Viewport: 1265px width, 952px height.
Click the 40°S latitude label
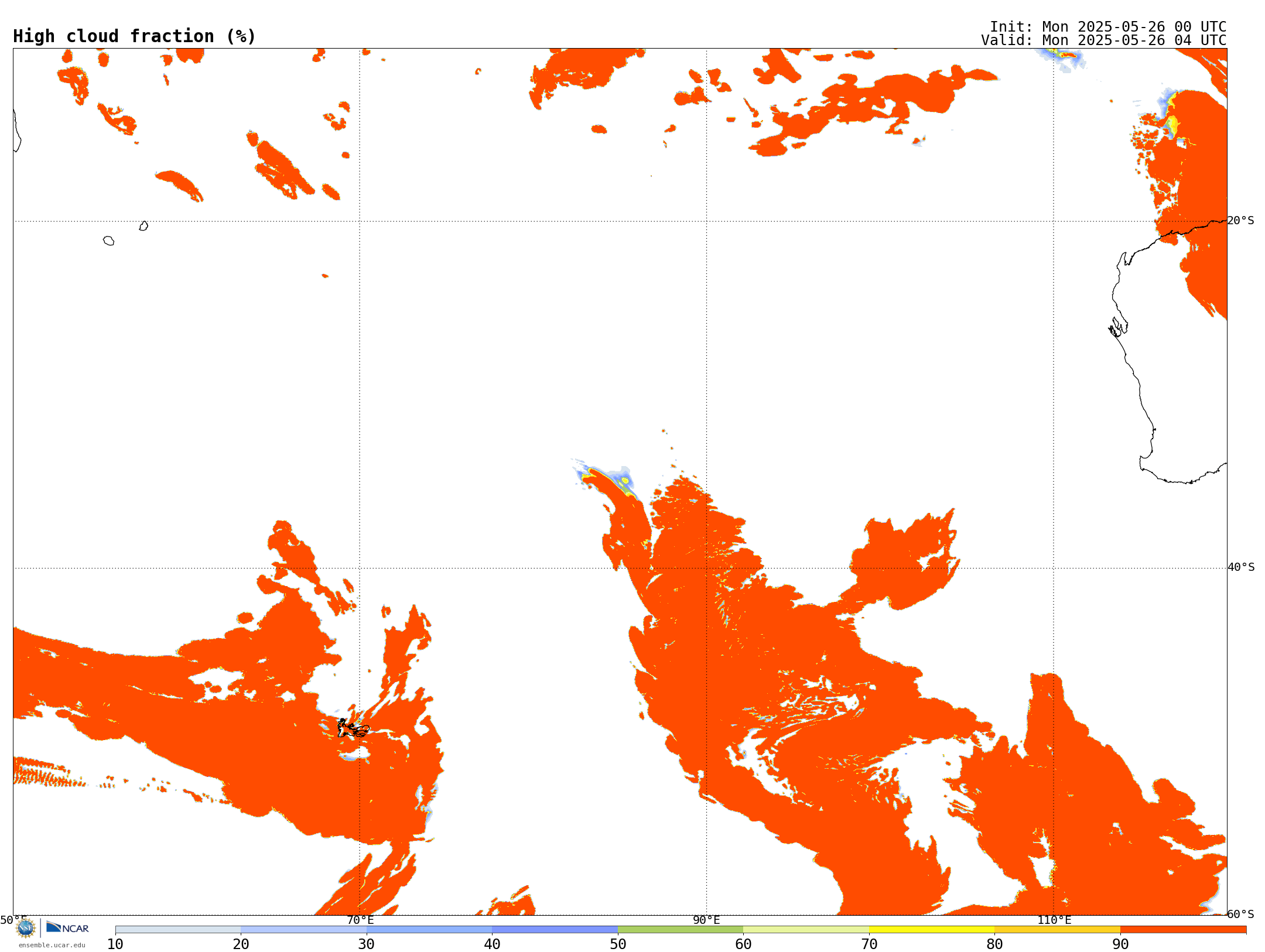(x=1241, y=567)
